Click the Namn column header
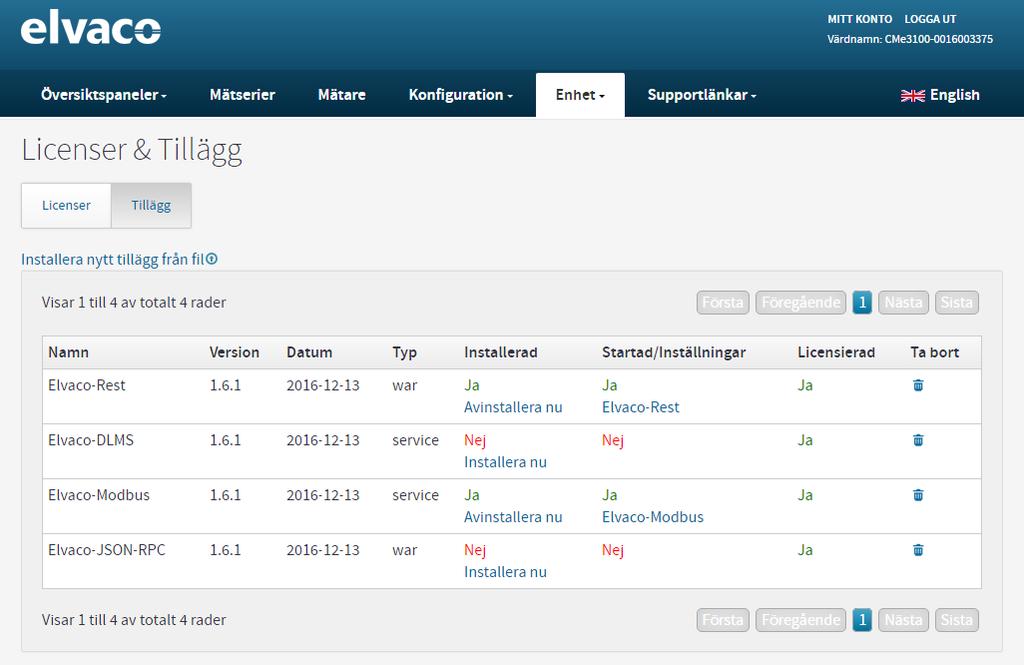The image size is (1024, 665). 68,352
